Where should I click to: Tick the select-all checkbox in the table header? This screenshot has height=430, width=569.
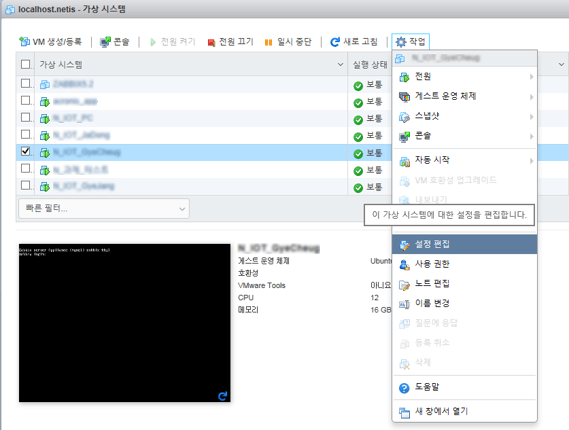(25, 64)
